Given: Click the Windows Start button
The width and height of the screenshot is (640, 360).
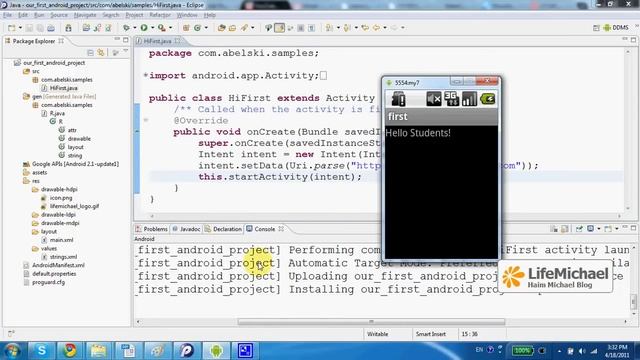Looking at the screenshot, I should (12, 351).
